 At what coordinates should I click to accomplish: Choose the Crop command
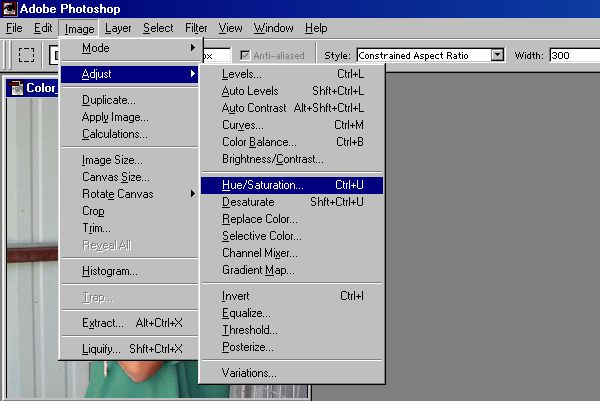click(x=130, y=211)
